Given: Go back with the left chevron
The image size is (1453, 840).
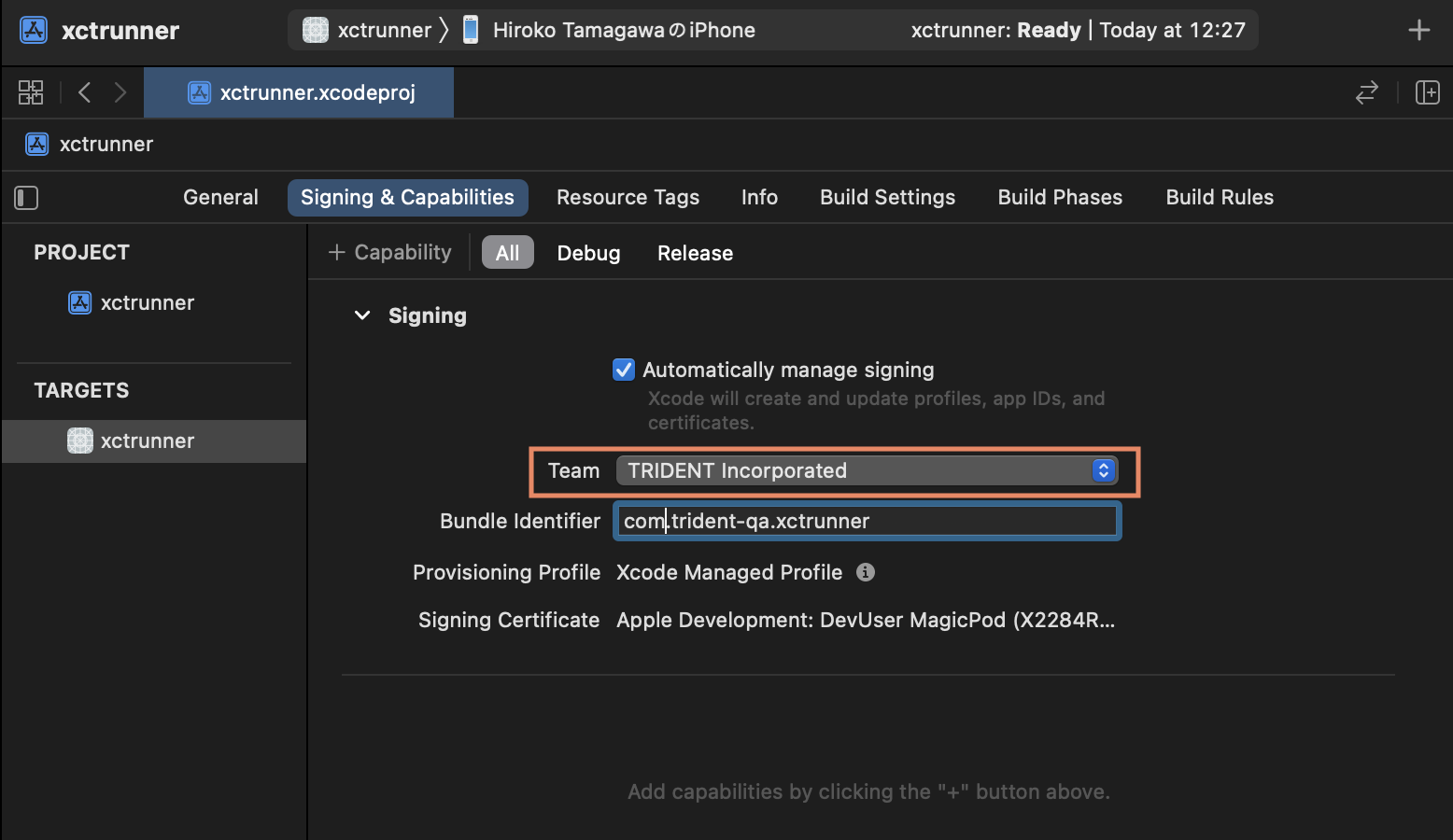Looking at the screenshot, I should pos(84,91).
